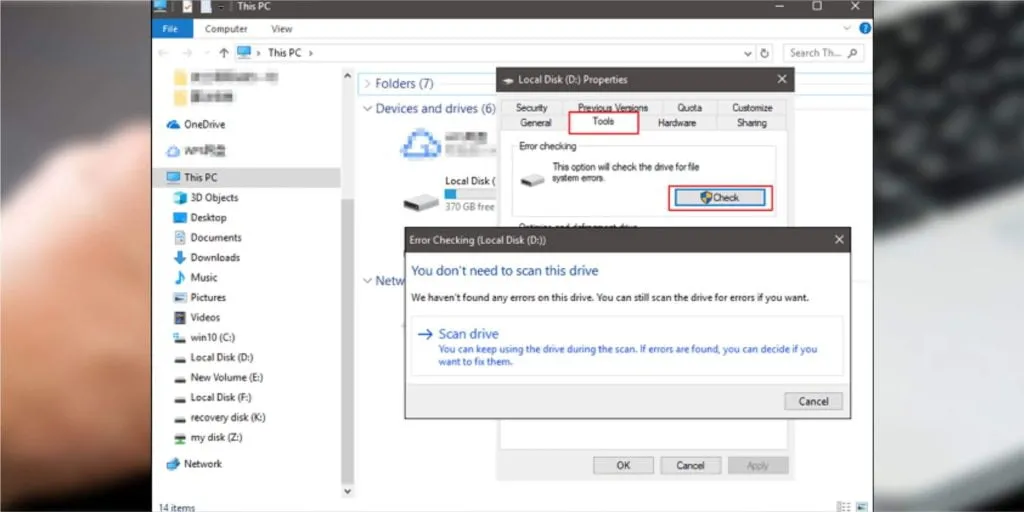Select the Local Disk hard drive icon in main pane

point(421,202)
